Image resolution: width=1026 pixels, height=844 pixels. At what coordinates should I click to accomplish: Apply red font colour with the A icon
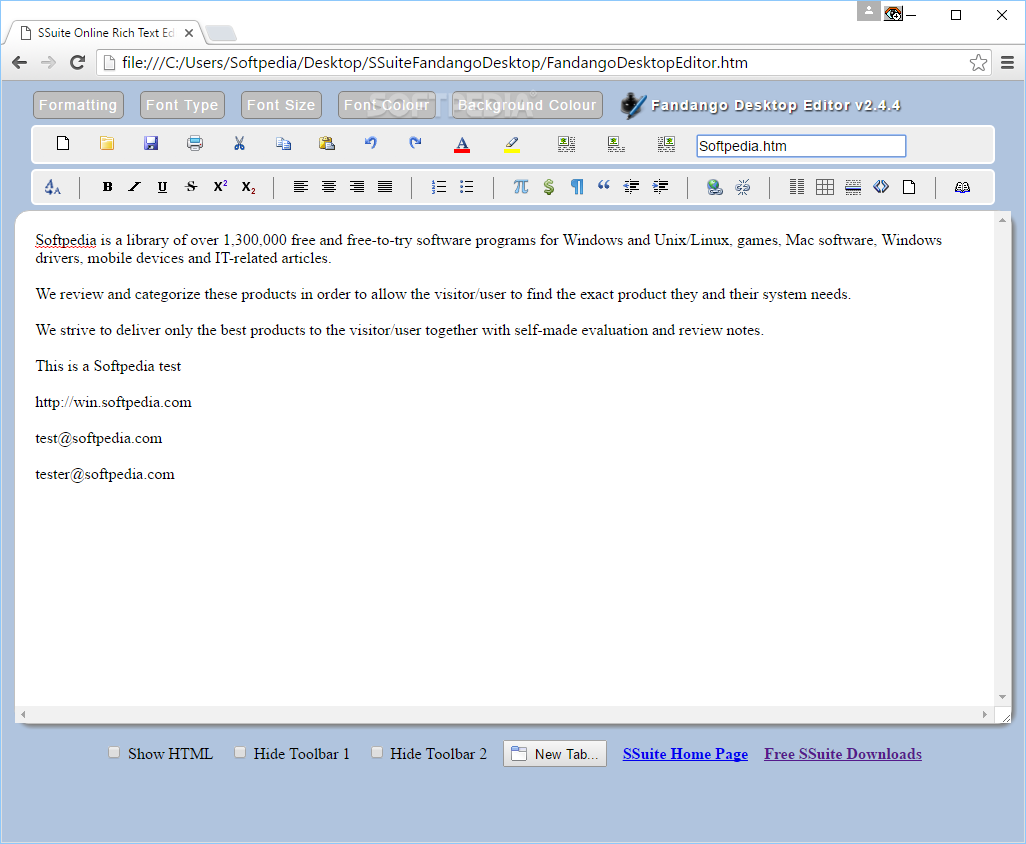(x=462, y=145)
